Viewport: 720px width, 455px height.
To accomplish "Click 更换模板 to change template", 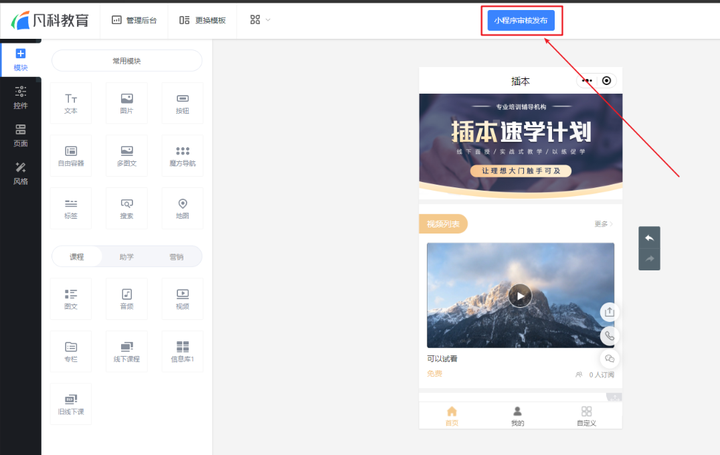I will pos(202,20).
